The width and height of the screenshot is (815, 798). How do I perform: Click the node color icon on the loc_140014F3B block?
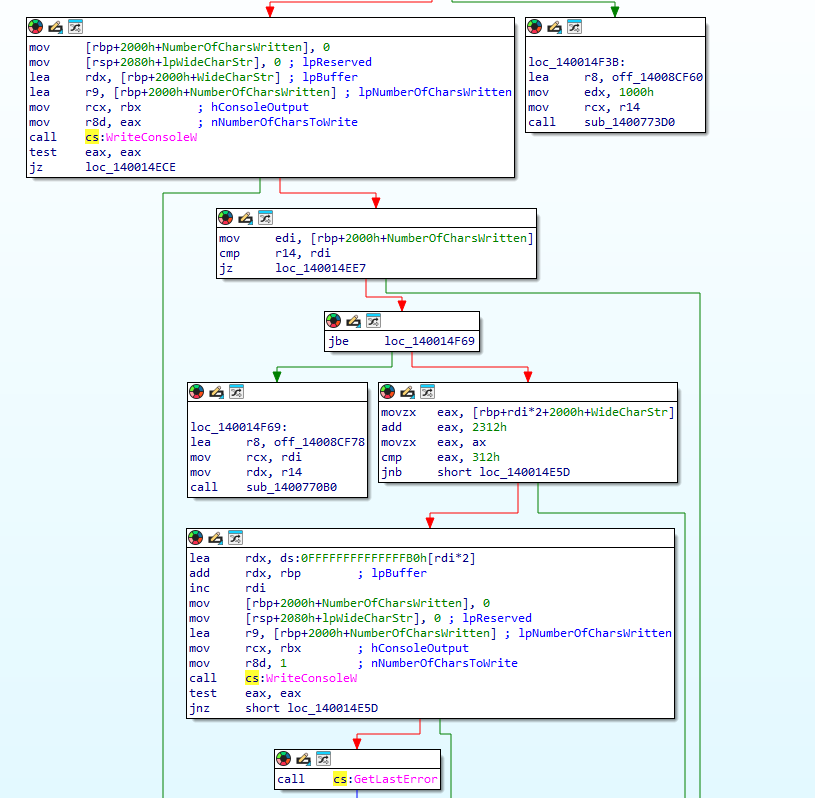coord(535,27)
